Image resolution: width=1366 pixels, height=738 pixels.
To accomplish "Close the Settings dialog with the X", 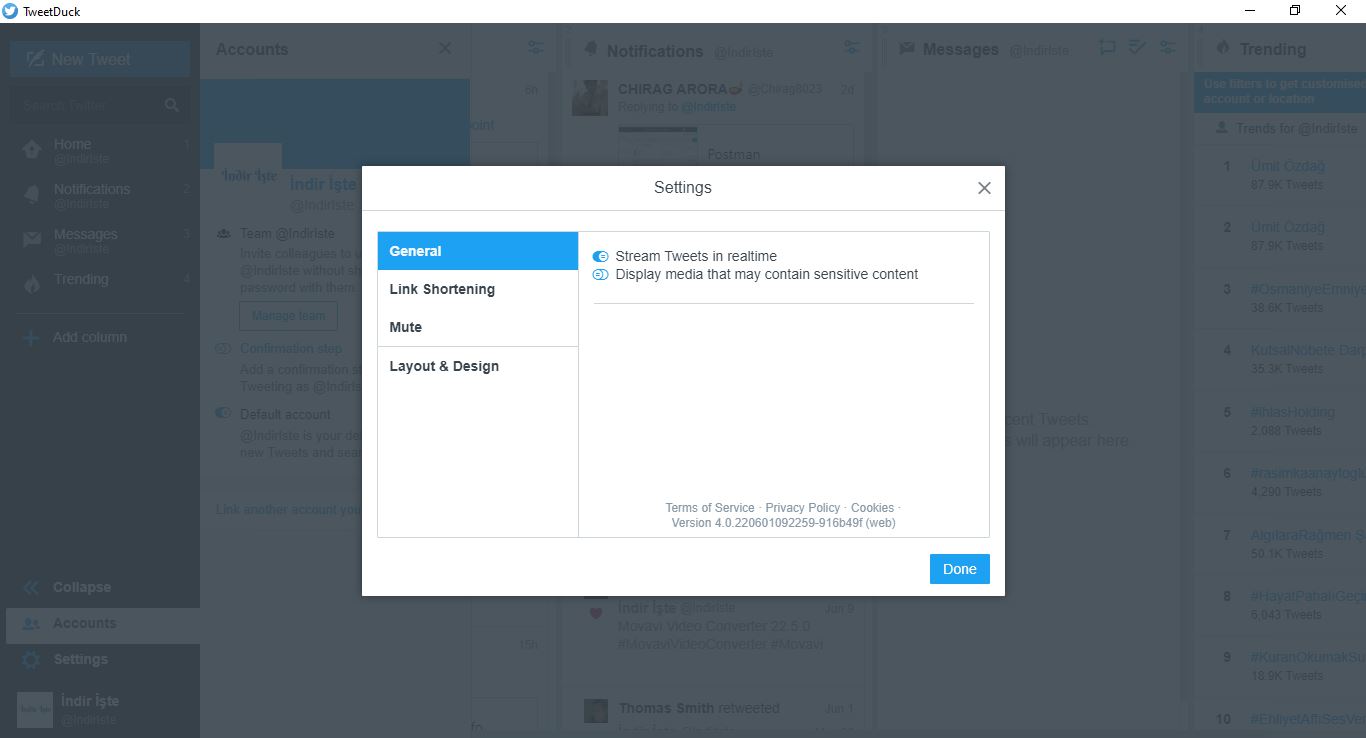I will 984,188.
